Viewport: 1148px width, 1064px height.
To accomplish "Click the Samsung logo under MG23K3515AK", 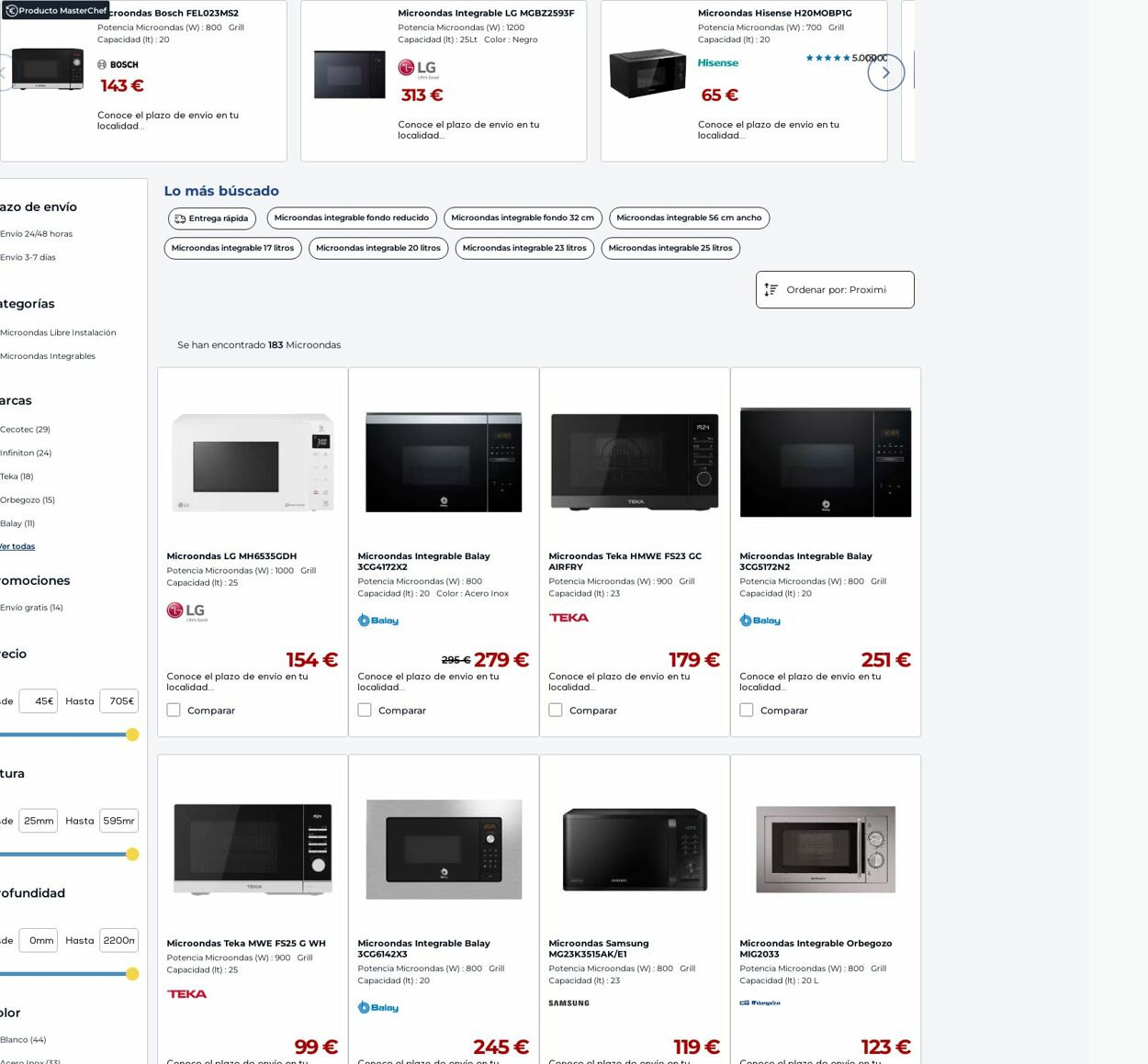I will point(569,1003).
